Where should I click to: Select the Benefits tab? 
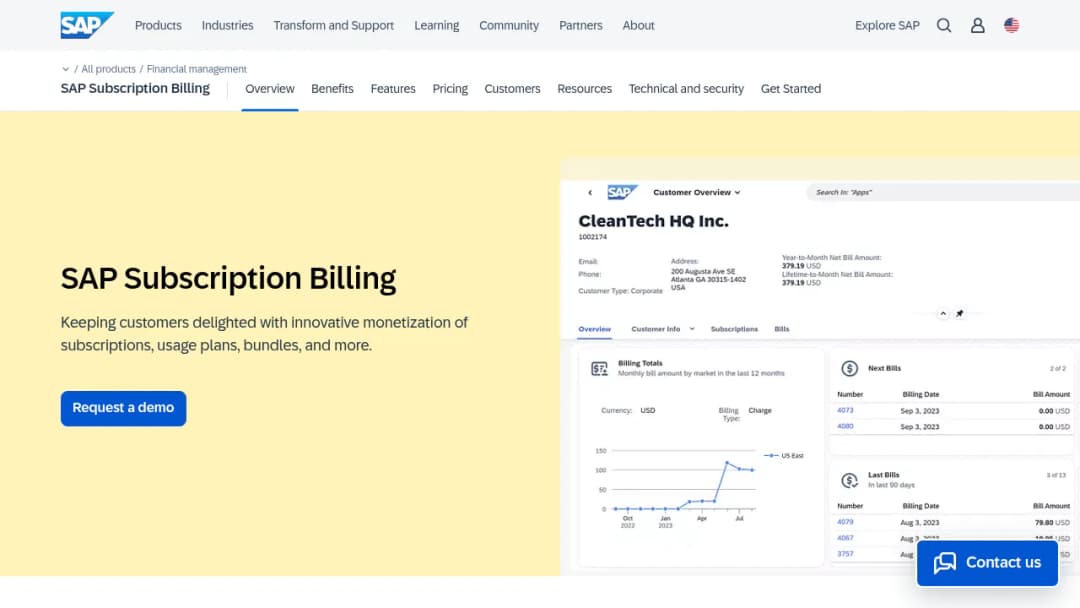pos(332,89)
